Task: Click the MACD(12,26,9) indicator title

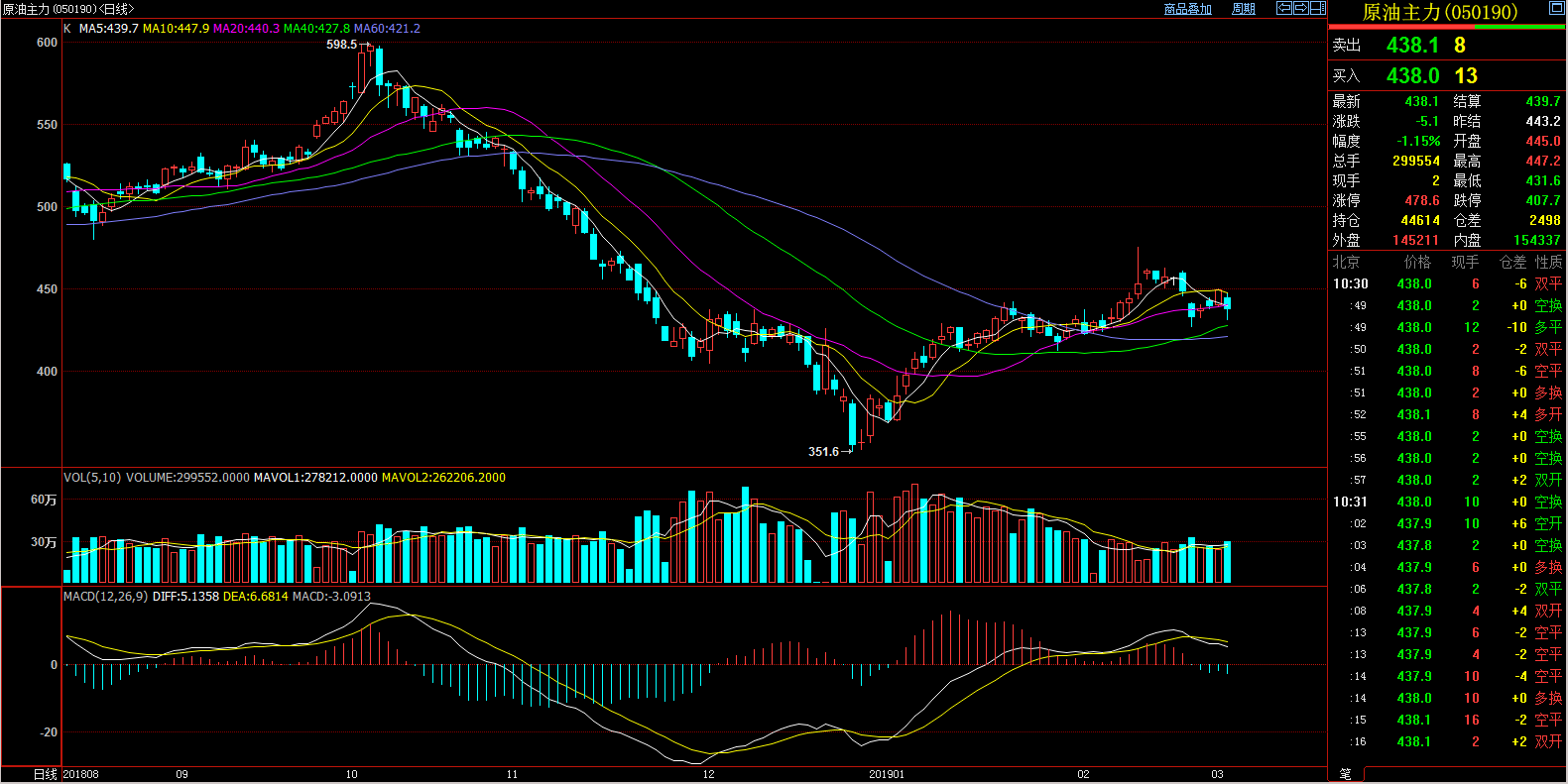Action: [x=106, y=597]
